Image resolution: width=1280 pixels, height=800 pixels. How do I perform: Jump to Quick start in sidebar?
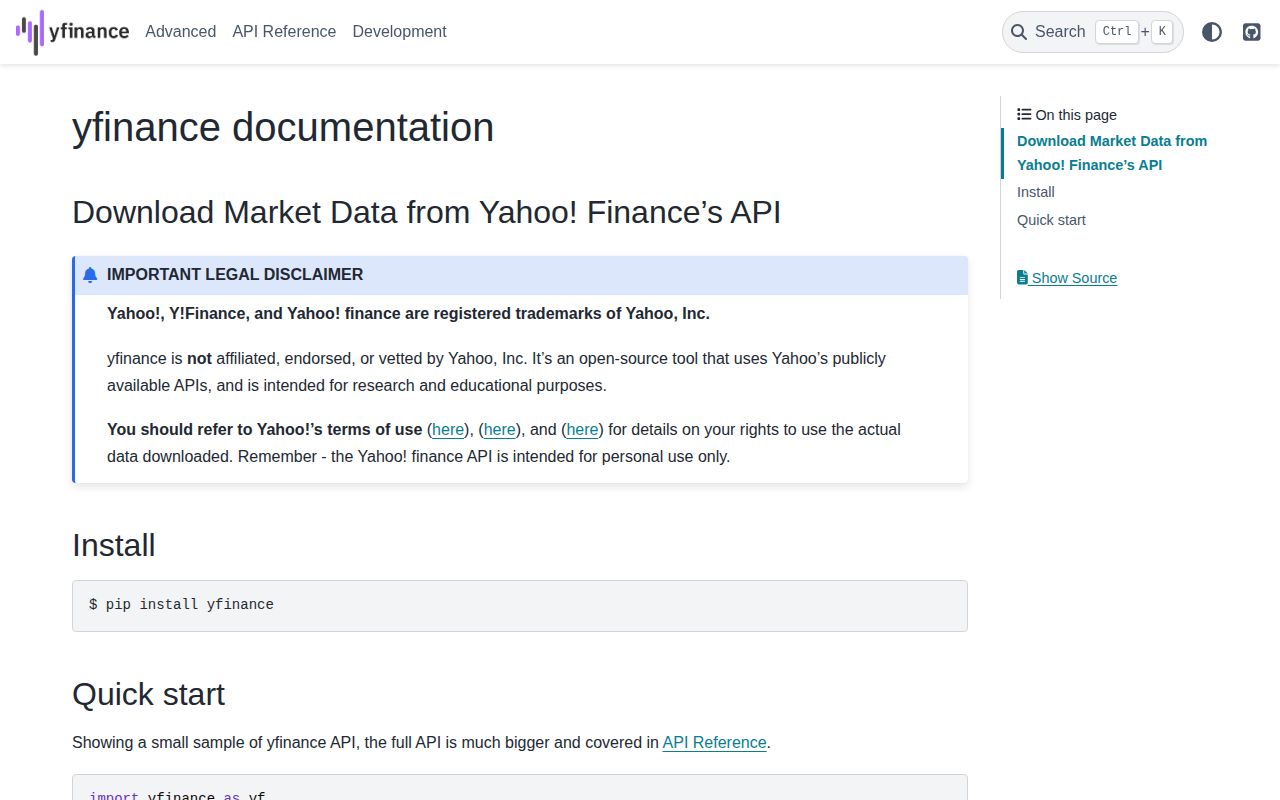tap(1051, 220)
